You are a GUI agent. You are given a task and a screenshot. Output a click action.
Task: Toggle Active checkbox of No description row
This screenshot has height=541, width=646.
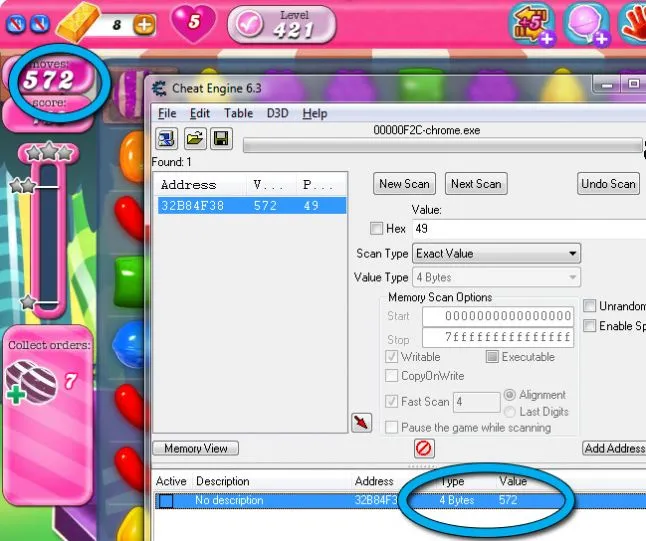pyautogui.click(x=166, y=501)
